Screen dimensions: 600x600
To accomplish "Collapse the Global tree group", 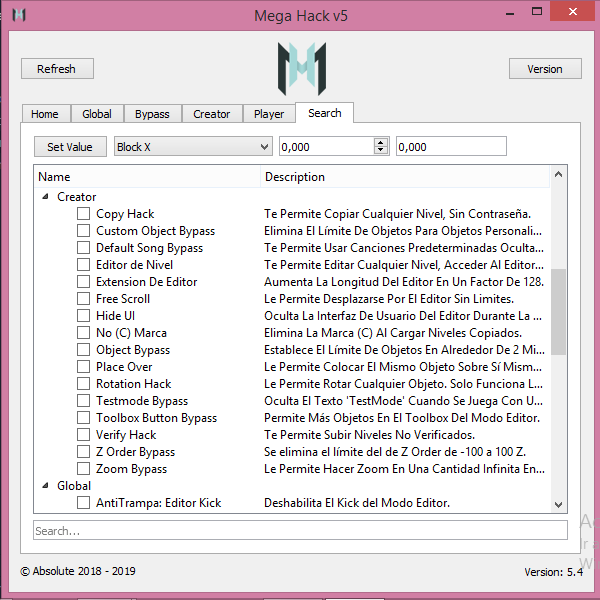I will [x=46, y=486].
